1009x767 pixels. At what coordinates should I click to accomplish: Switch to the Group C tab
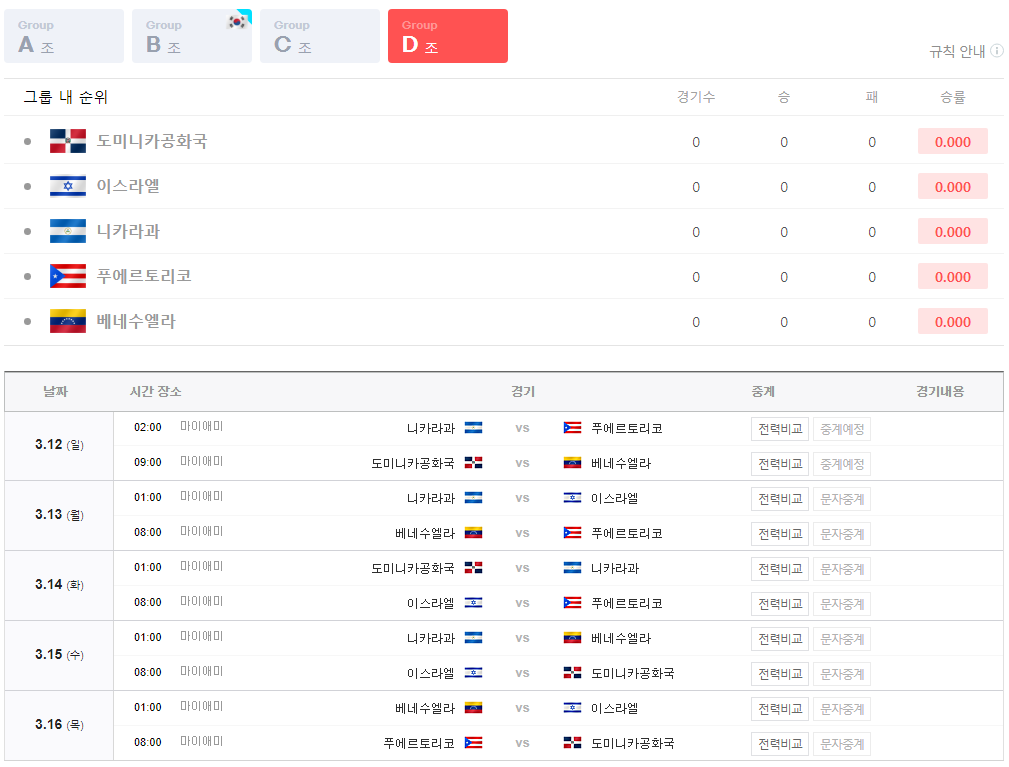tap(320, 36)
